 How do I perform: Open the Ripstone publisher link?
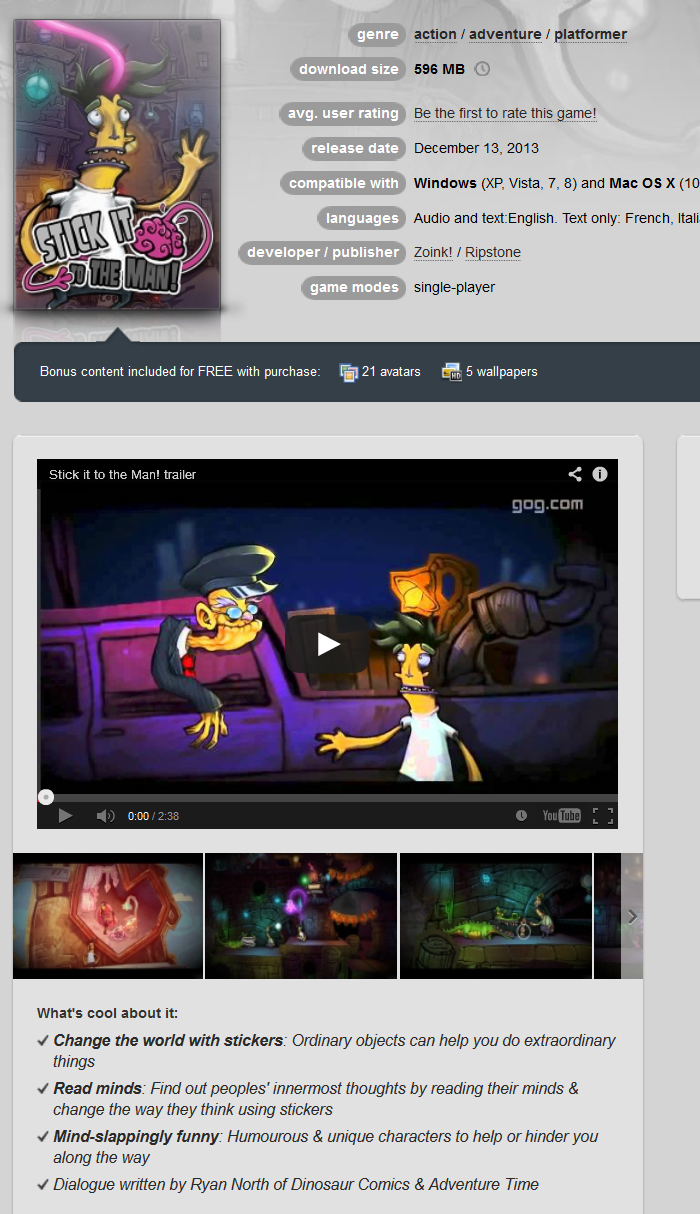493,253
